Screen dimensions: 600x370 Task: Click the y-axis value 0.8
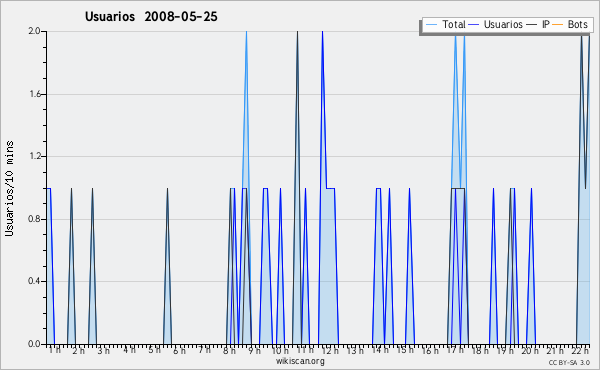tap(35, 219)
